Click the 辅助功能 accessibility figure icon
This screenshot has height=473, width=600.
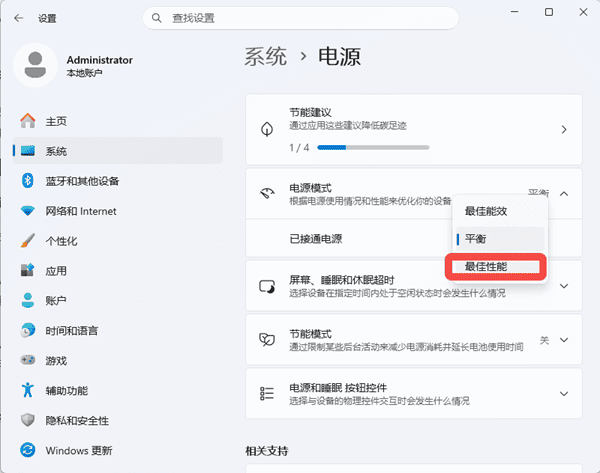click(x=28, y=390)
